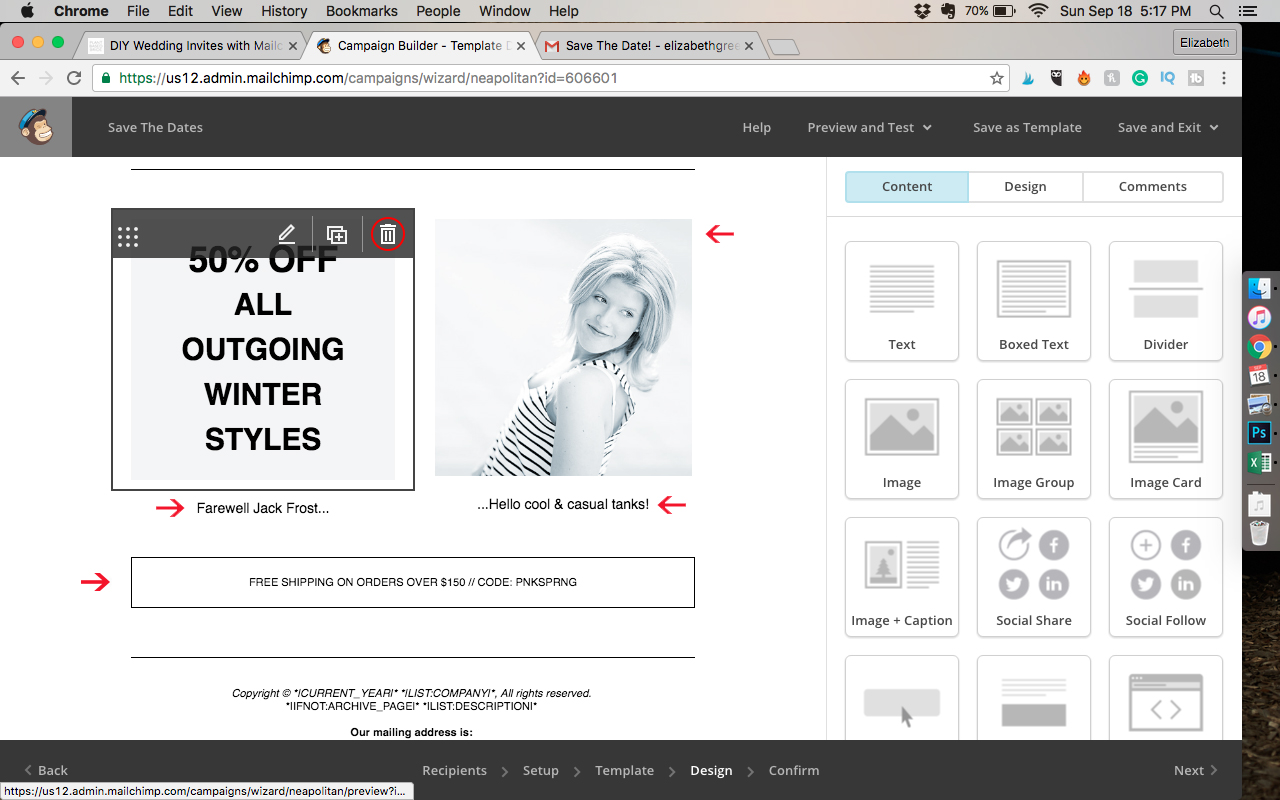Switch to the Design tab in the sidebar

click(x=1025, y=187)
